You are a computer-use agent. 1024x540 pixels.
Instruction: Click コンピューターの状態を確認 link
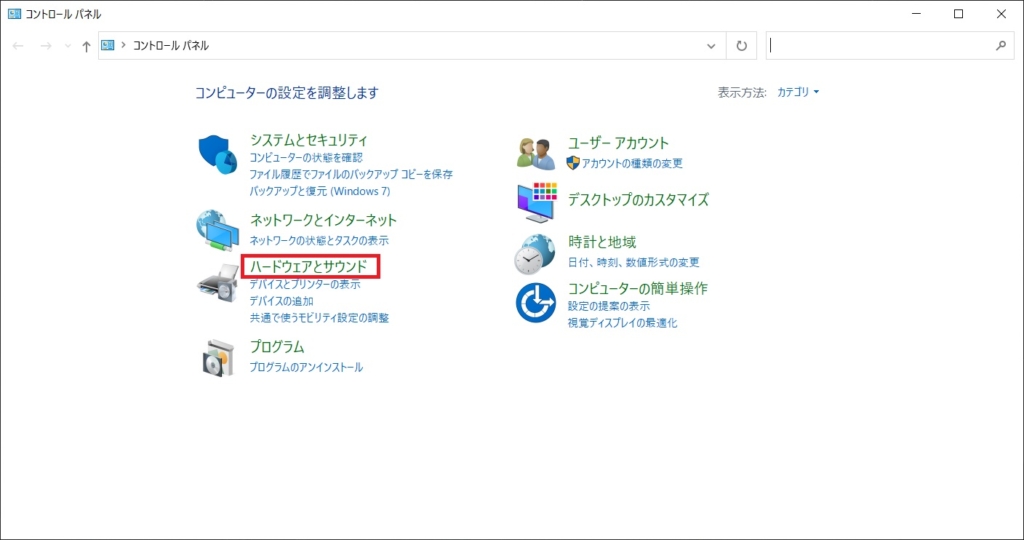click(306, 158)
